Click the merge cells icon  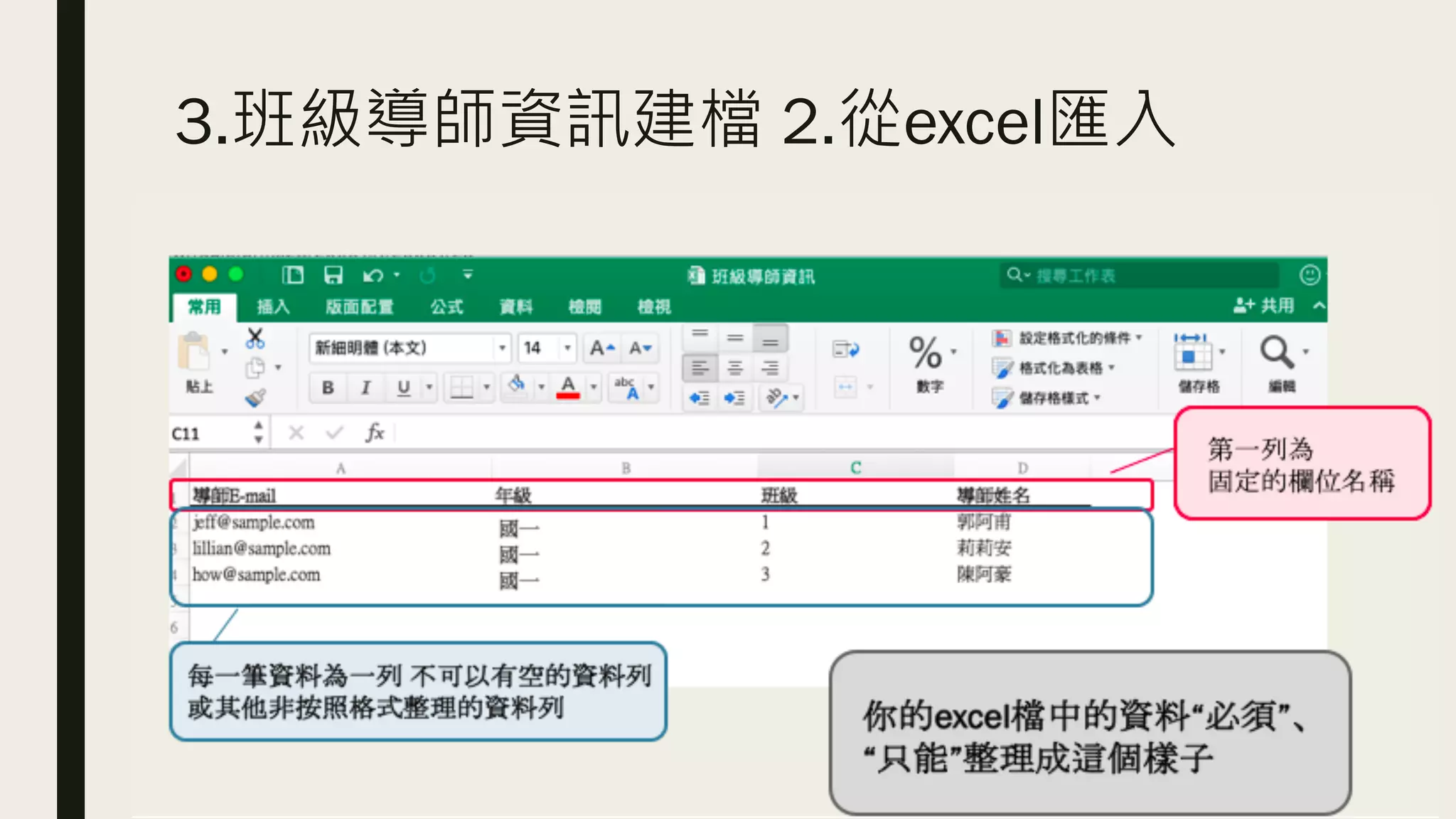pos(846,387)
